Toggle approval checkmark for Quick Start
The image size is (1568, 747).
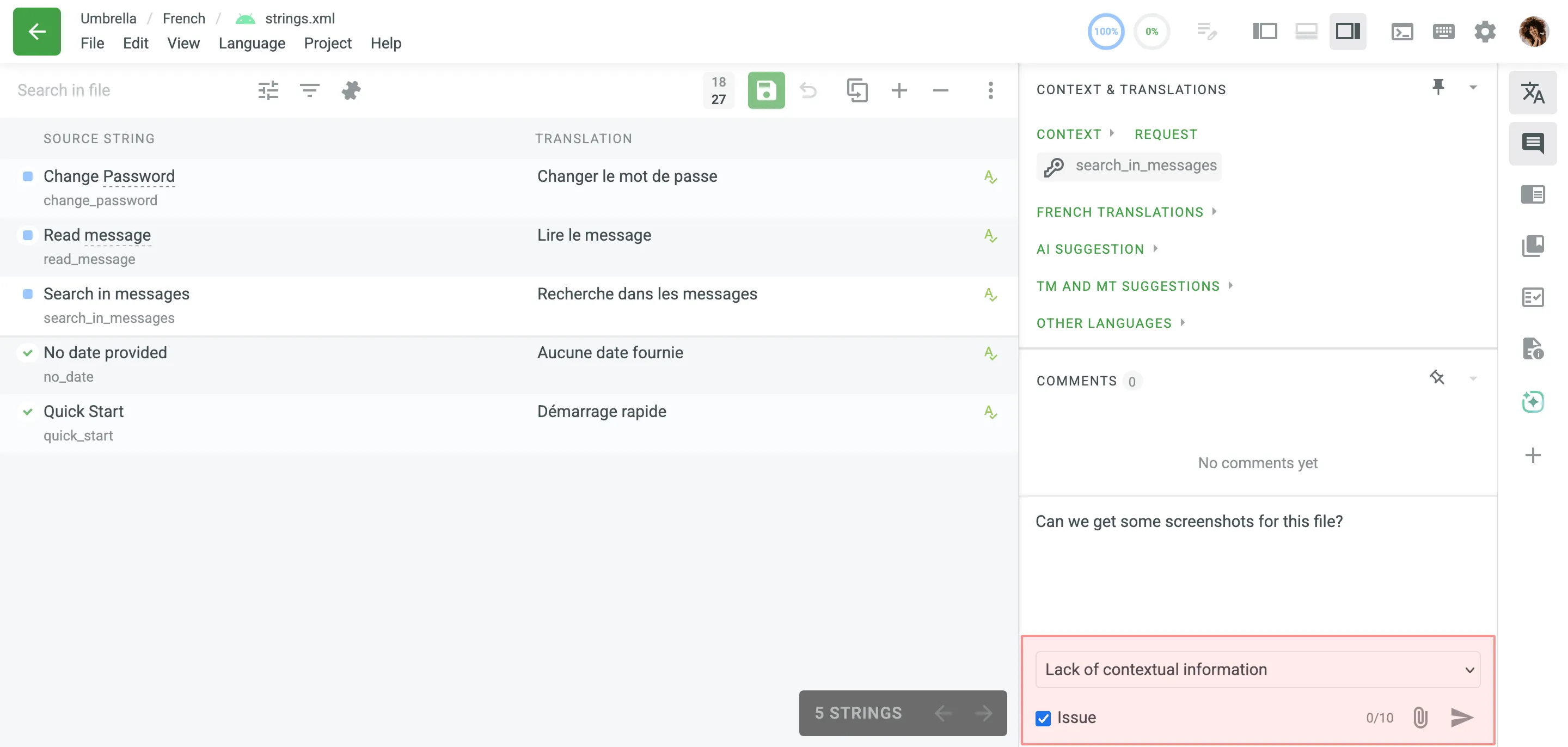pos(27,412)
